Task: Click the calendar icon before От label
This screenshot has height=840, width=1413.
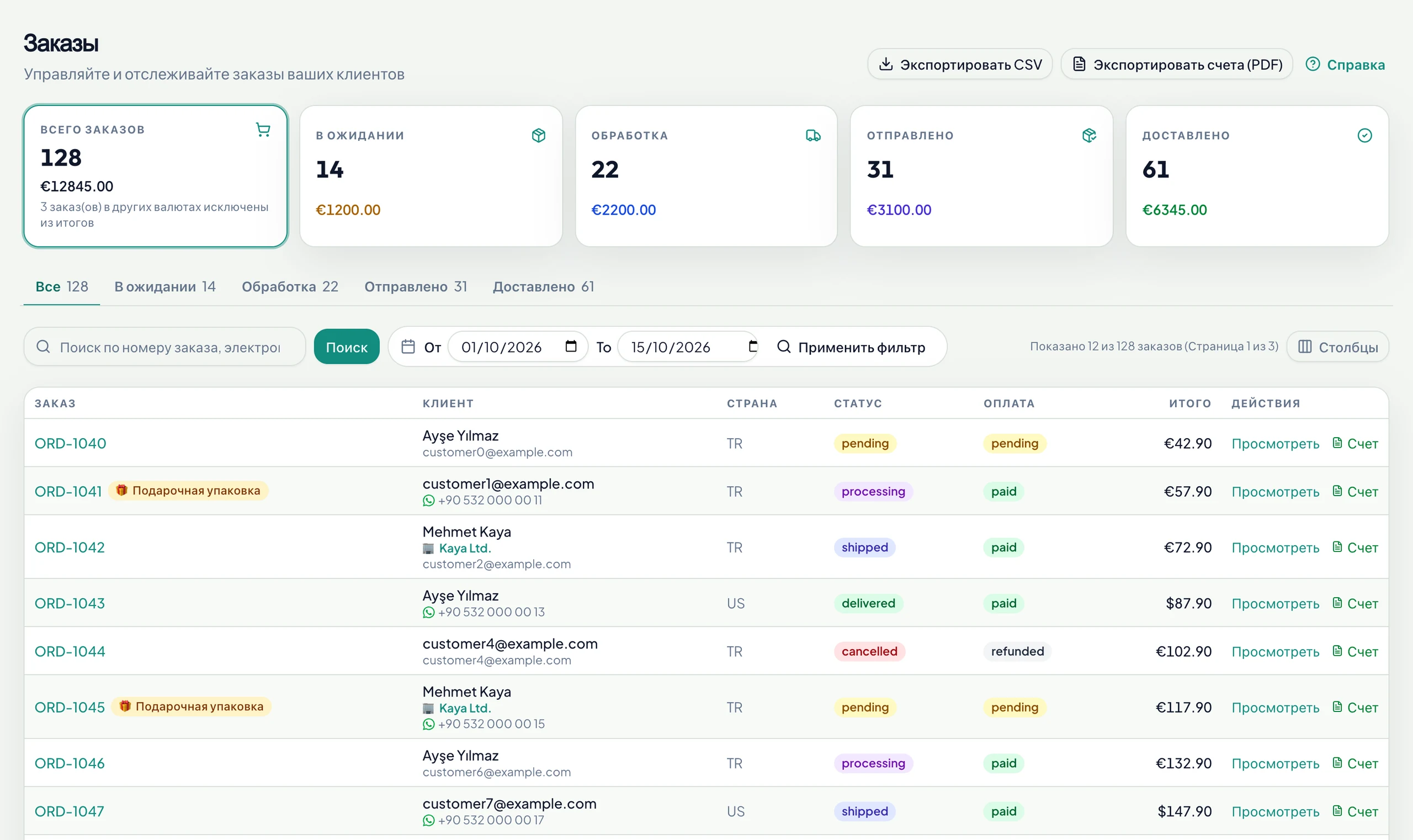Action: coord(407,347)
